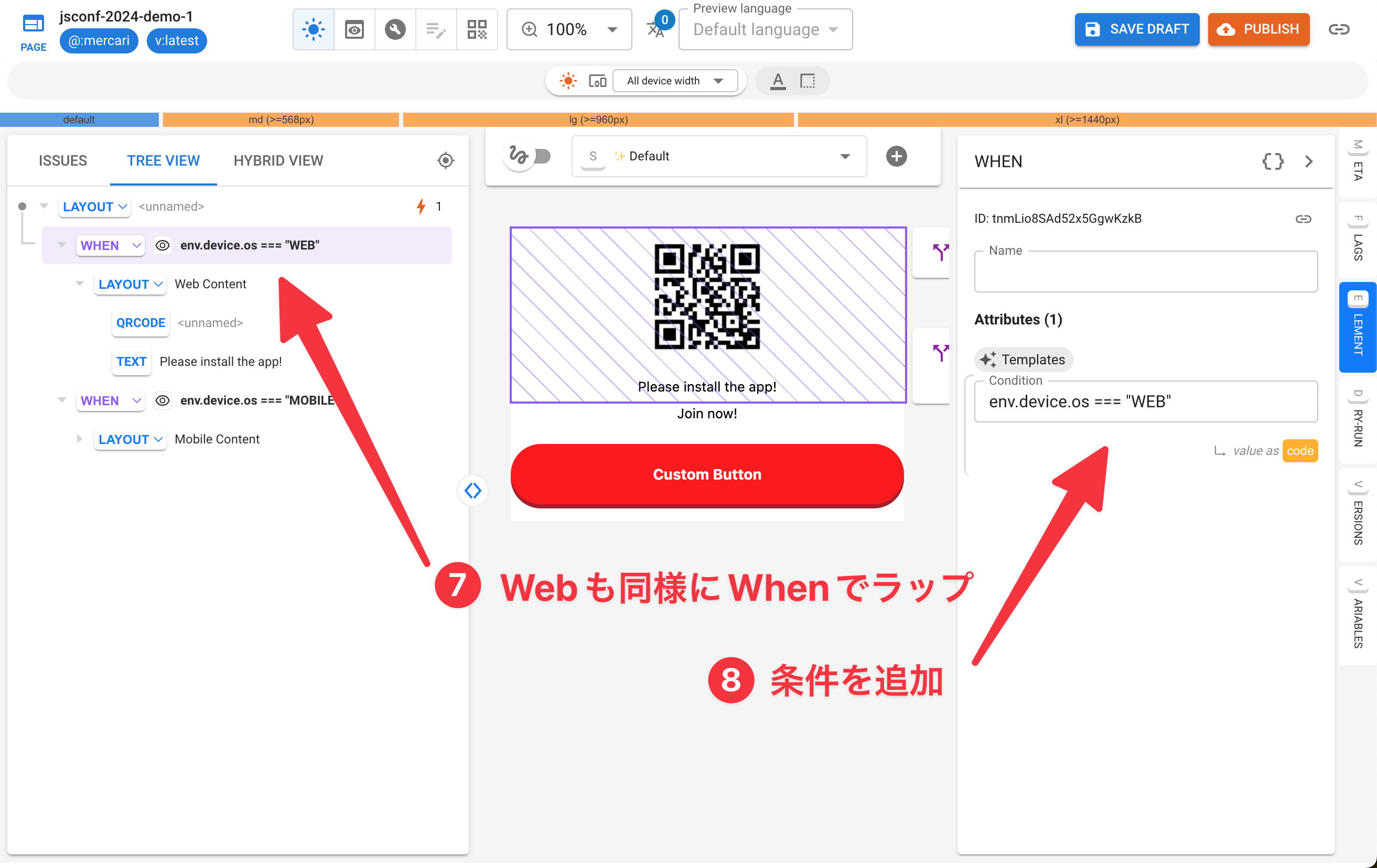Open the VARIABLES side tab
The width and height of the screenshot is (1377, 868).
click(x=1358, y=614)
